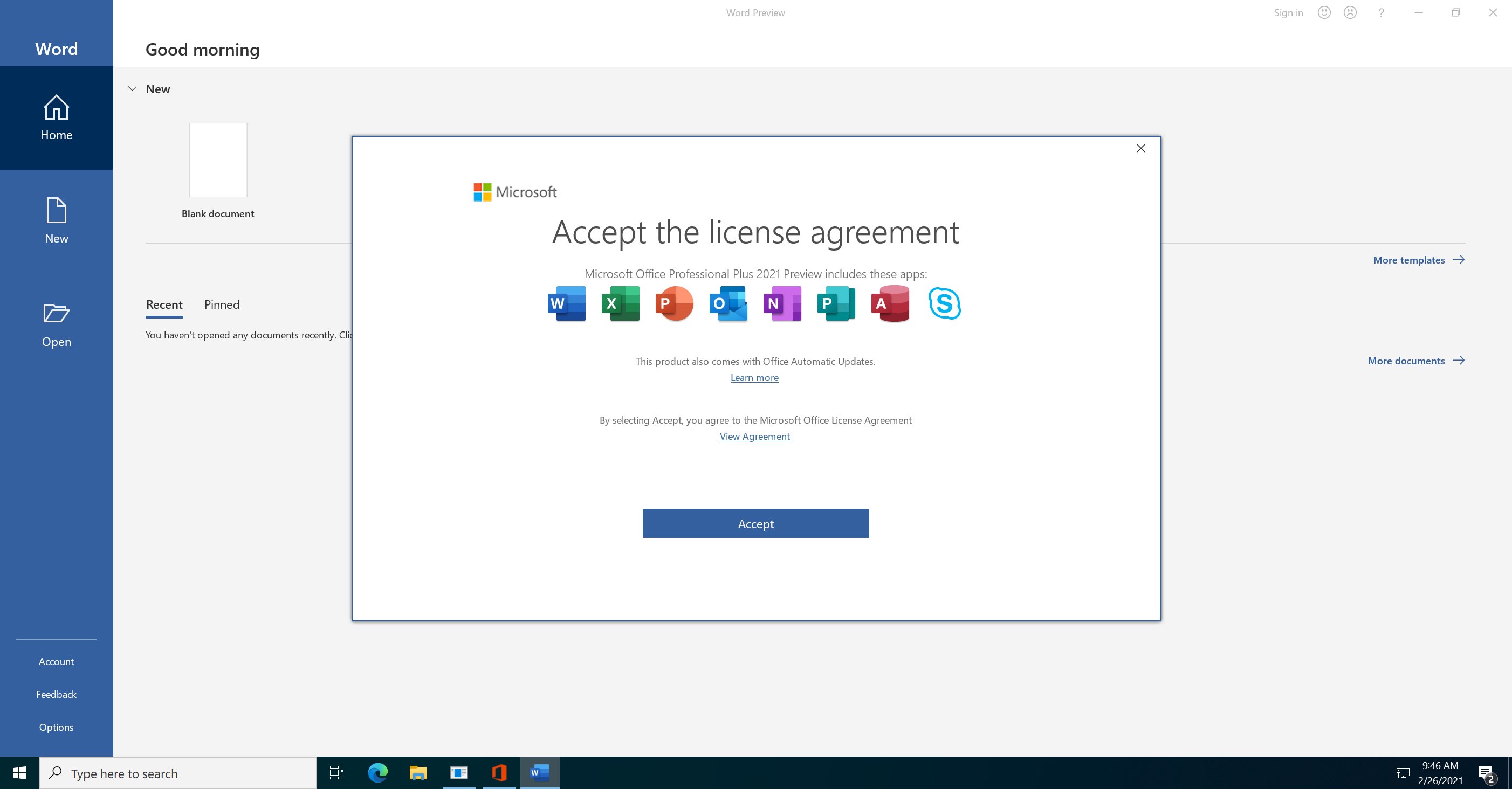Open the Office app on taskbar
Screen dimensions: 1512x789
[499, 773]
